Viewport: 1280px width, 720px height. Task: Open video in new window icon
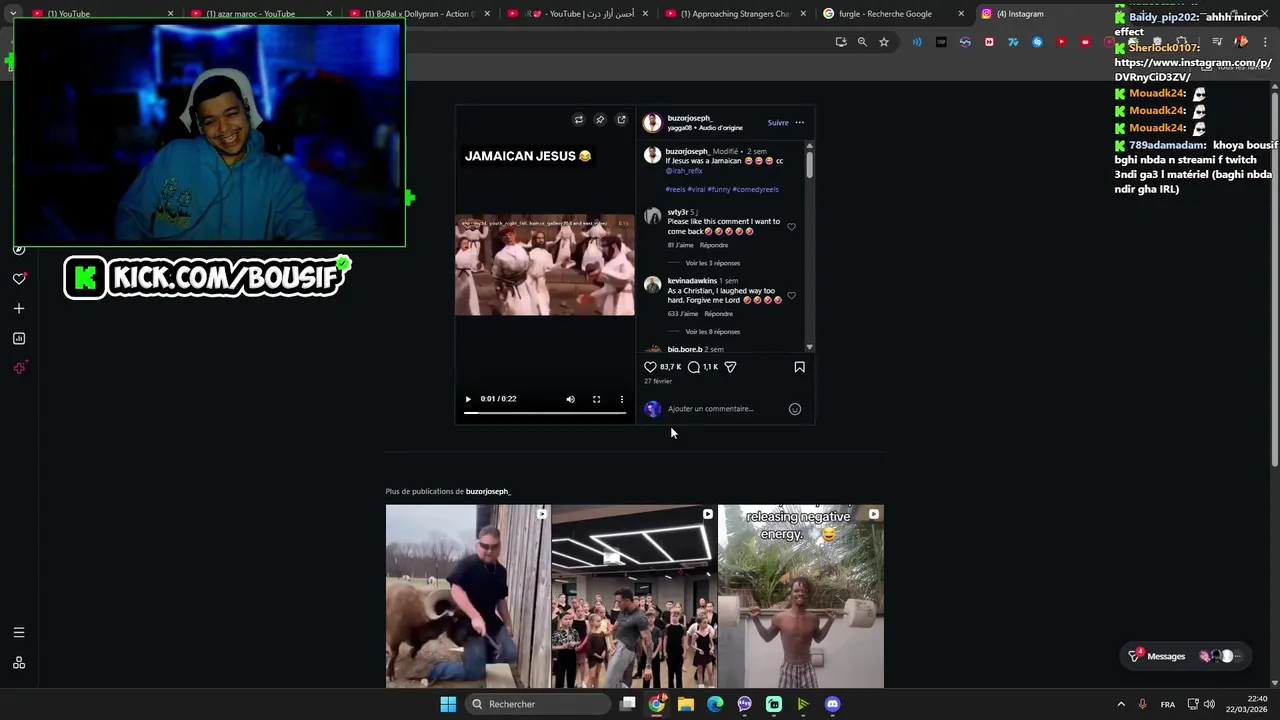coord(621,120)
